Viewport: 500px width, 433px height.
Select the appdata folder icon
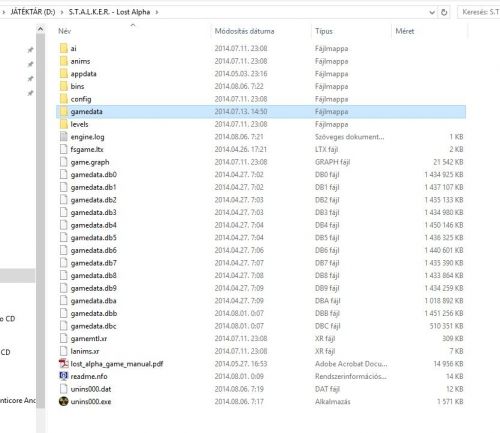point(64,74)
